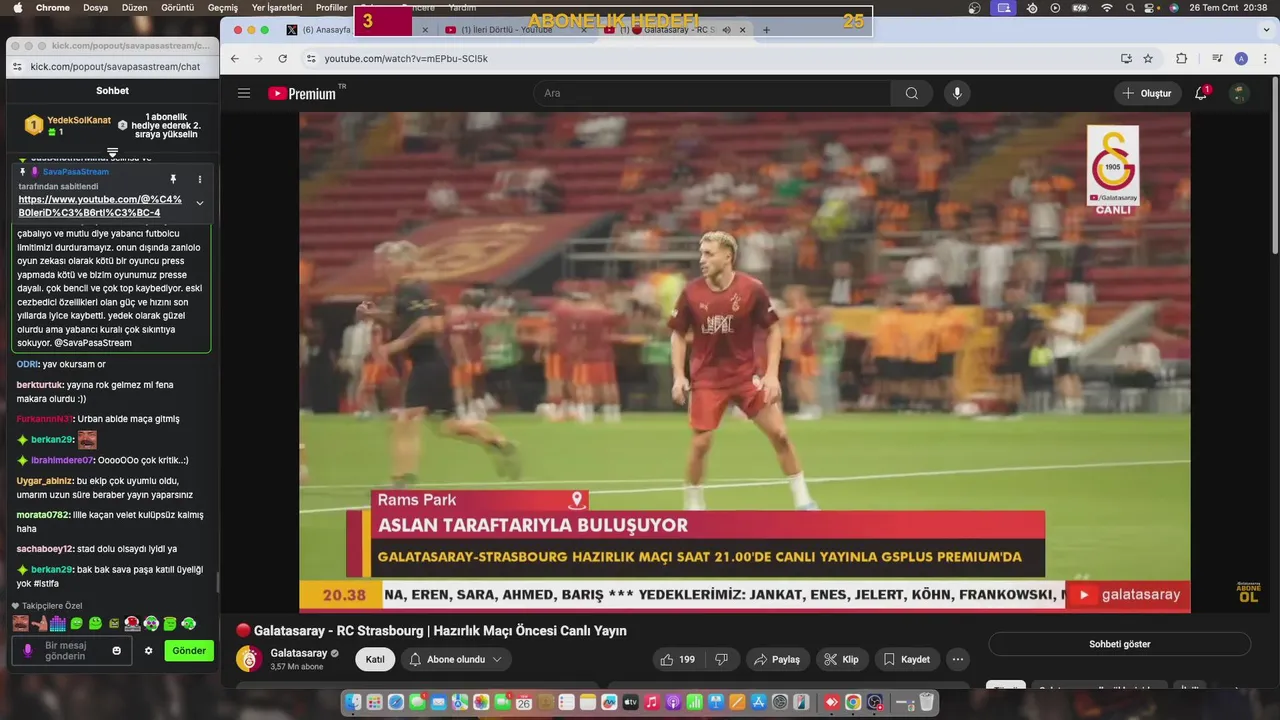Insert the pointing finger emote
The height and width of the screenshot is (720, 1280).
(x=39, y=624)
